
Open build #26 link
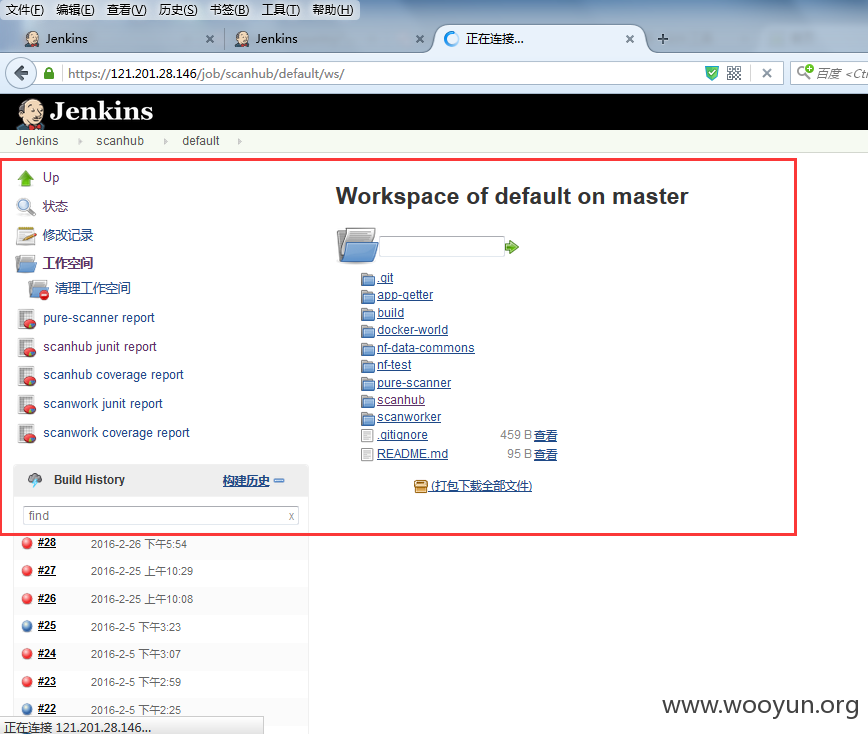[46, 598]
